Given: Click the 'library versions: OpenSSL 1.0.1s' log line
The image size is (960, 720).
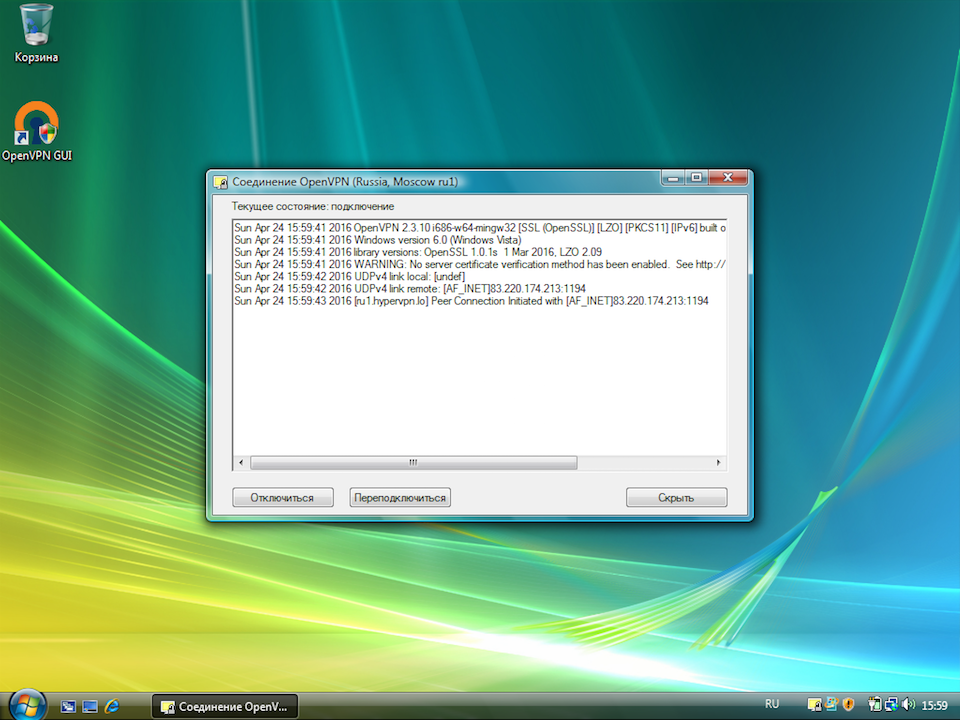Looking at the screenshot, I should [418, 252].
